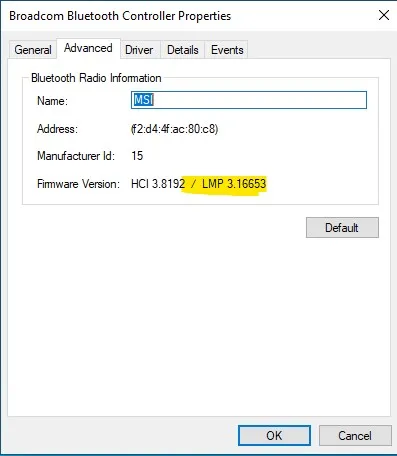This screenshot has width=397, height=456.
Task: Close the Broadcom Bluetooth Controller Properties dialog
Action: (x=384, y=15)
